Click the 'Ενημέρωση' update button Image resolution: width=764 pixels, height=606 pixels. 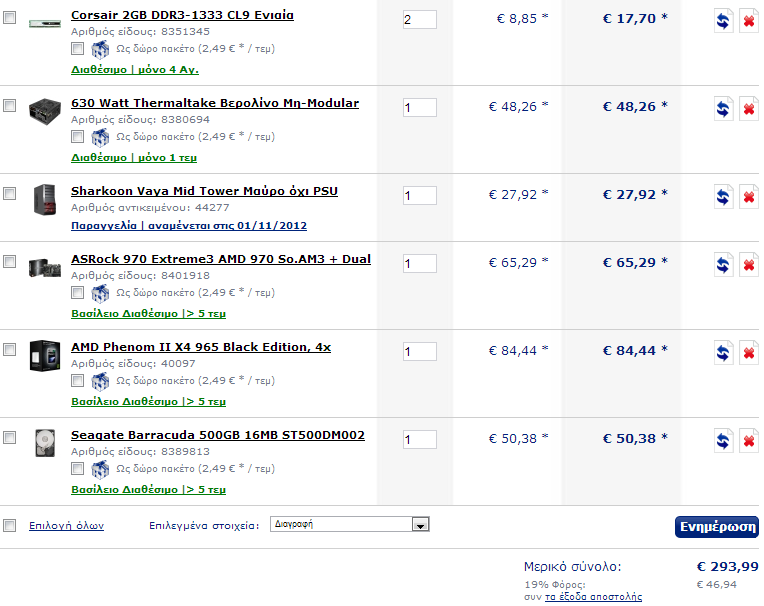coord(717,527)
